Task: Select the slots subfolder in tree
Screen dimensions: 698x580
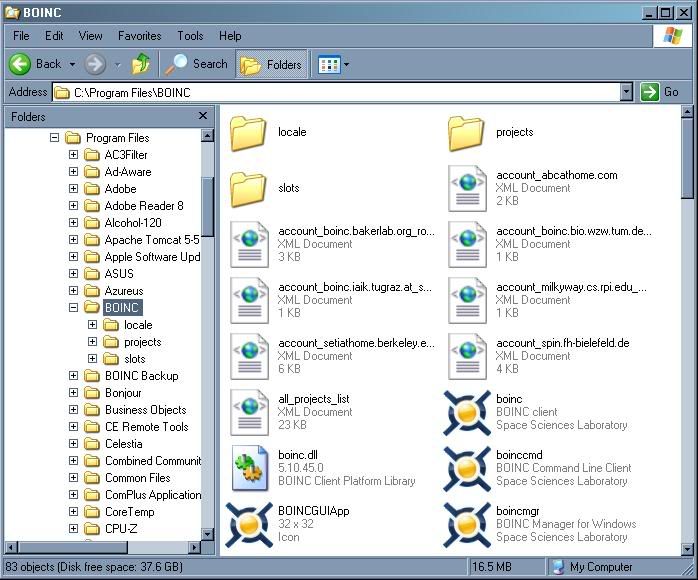Action: pos(135,359)
